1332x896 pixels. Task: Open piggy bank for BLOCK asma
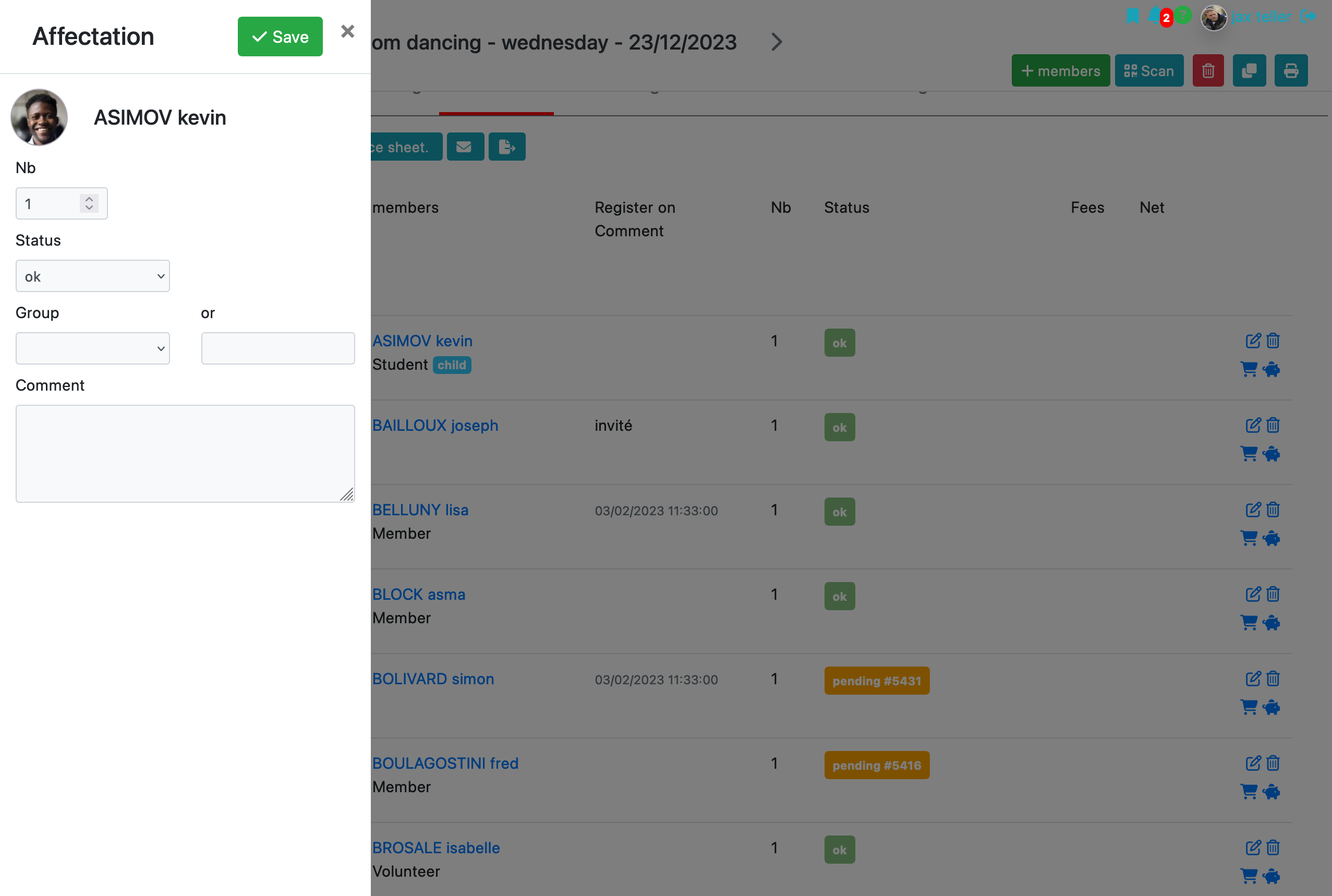coord(1272,623)
